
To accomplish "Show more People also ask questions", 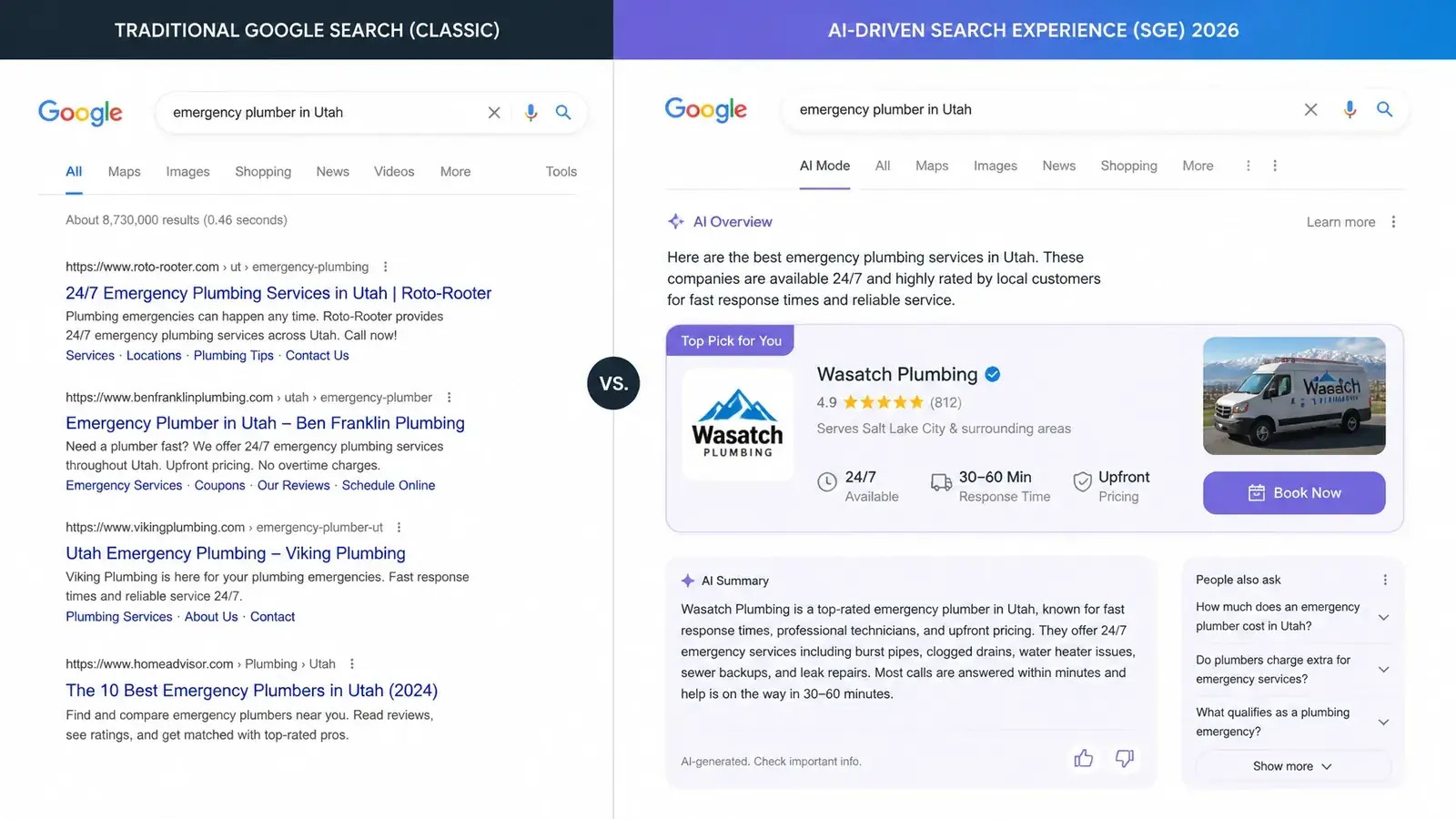I will [x=1292, y=766].
